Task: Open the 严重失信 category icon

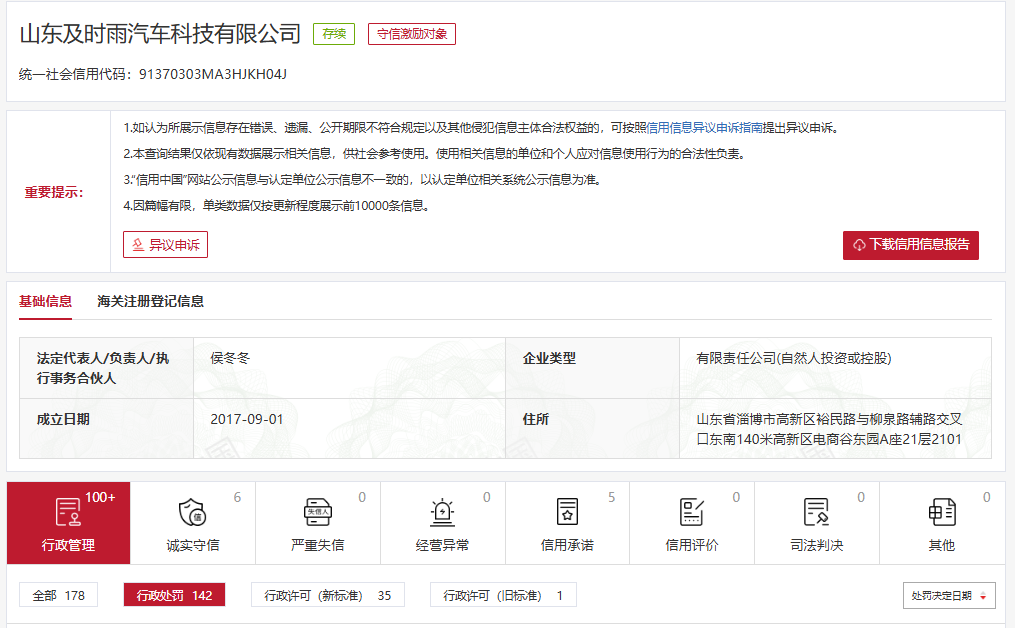Action: pyautogui.click(x=317, y=512)
